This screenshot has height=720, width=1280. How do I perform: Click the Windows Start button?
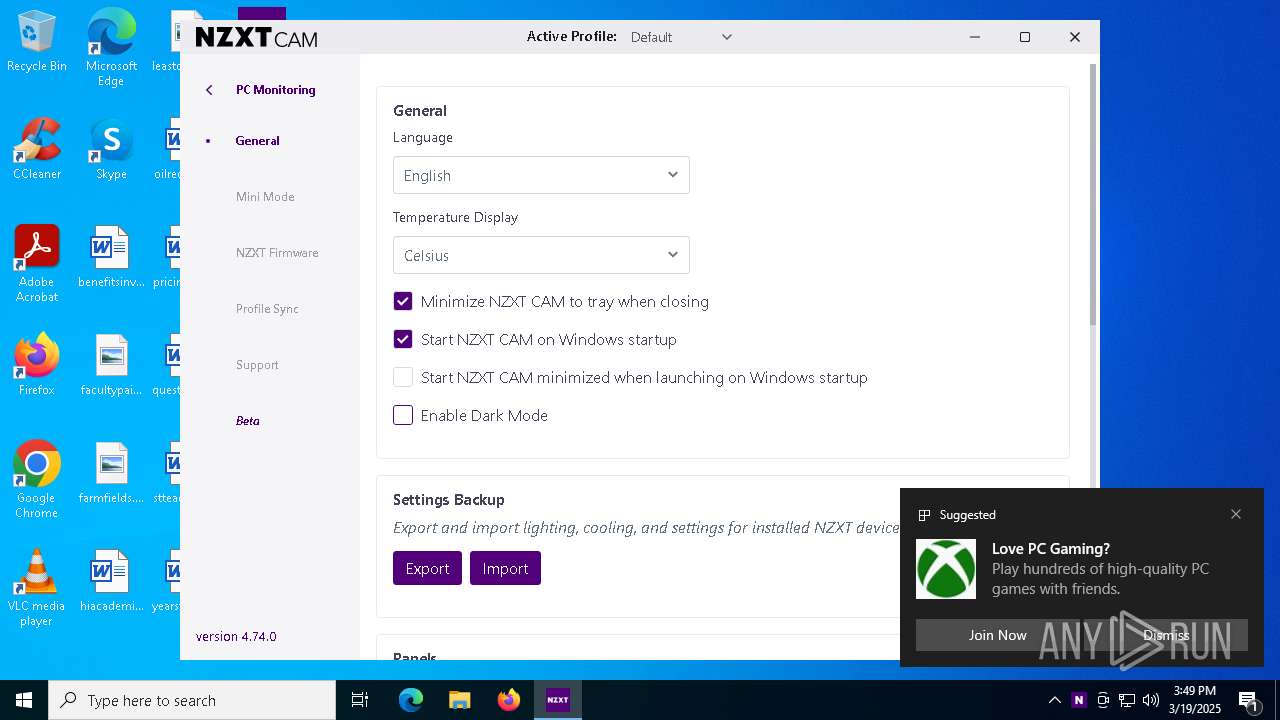point(24,700)
